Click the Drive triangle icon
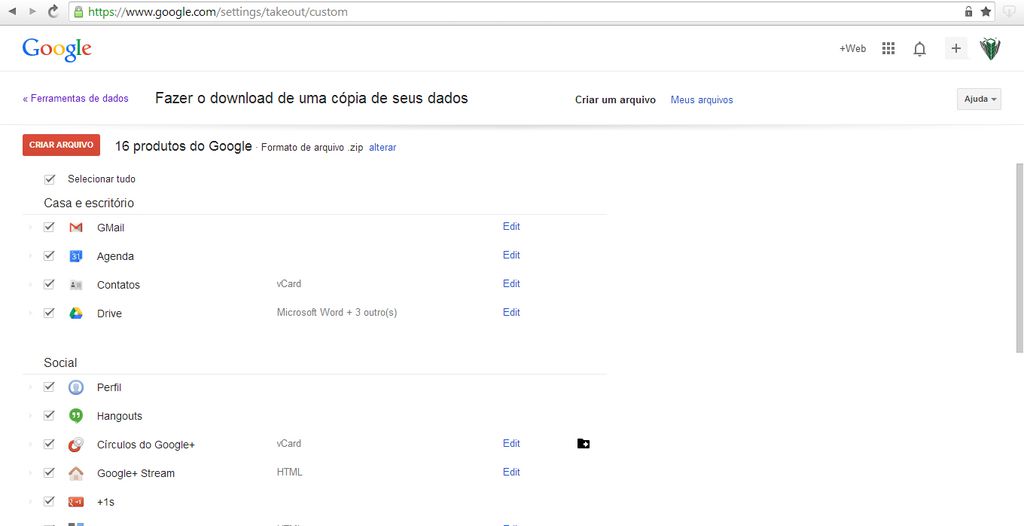The width and height of the screenshot is (1024, 526). (76, 313)
